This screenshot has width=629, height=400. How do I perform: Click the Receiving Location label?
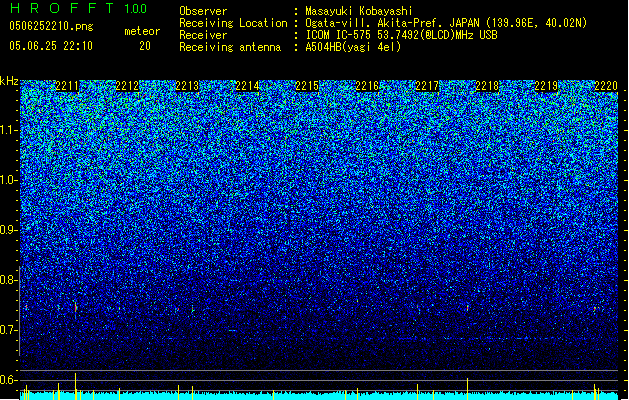233,23
